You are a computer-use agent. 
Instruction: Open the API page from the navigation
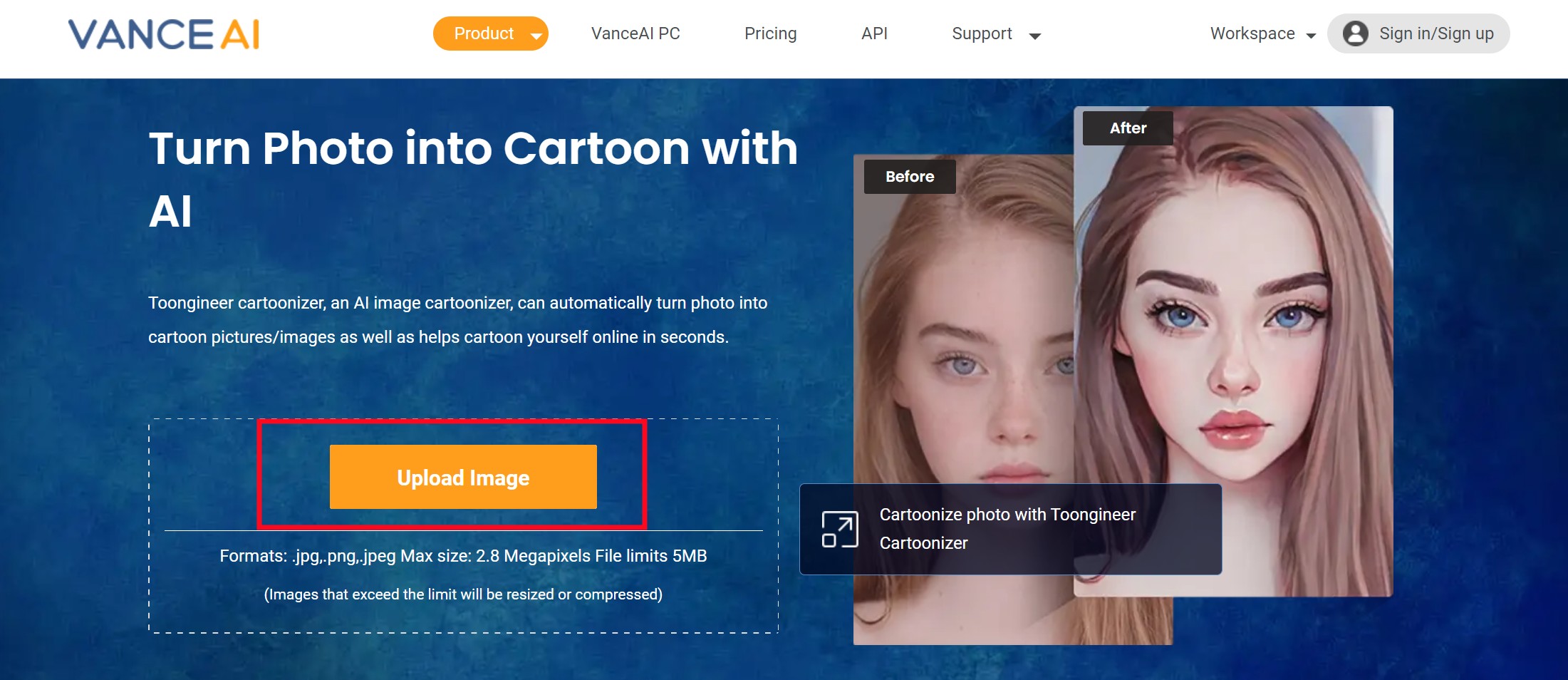tap(873, 33)
